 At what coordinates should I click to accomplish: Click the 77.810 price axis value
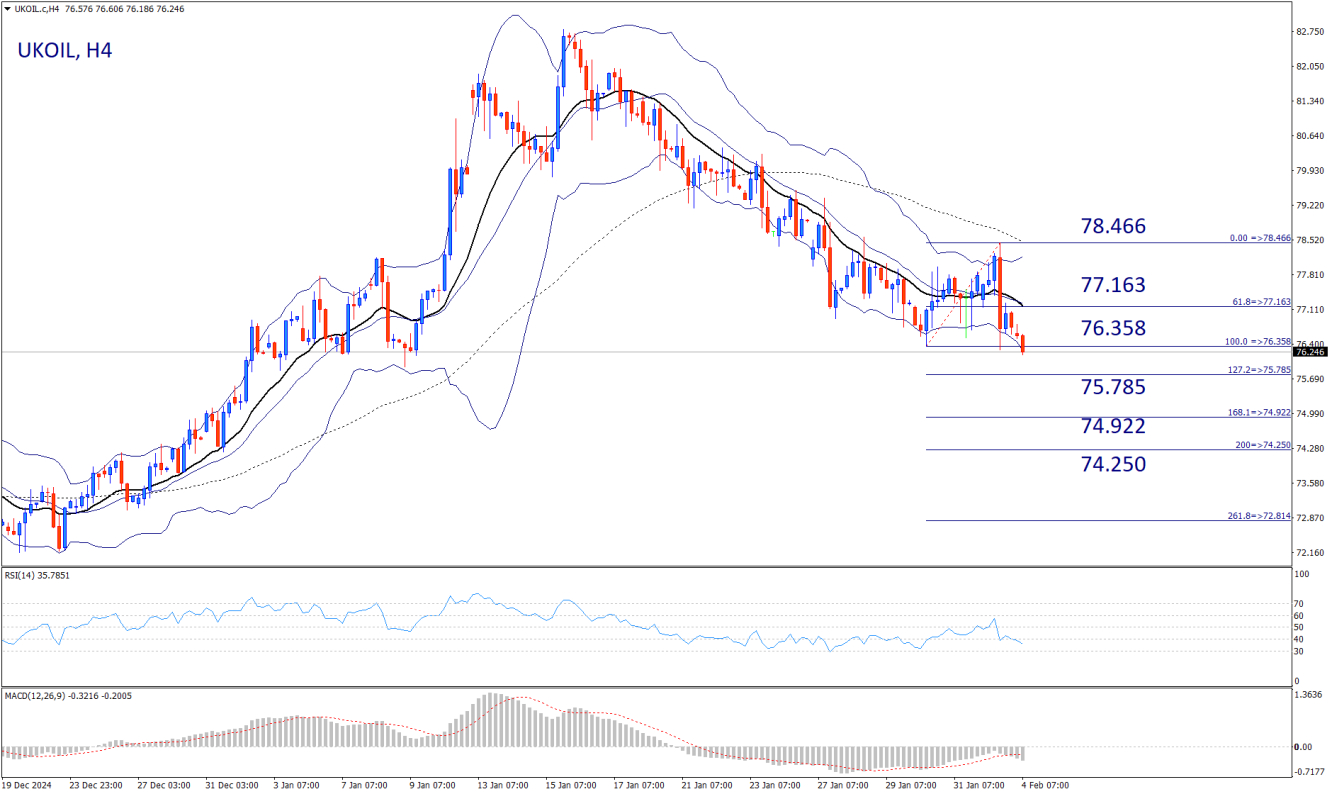tap(1310, 275)
